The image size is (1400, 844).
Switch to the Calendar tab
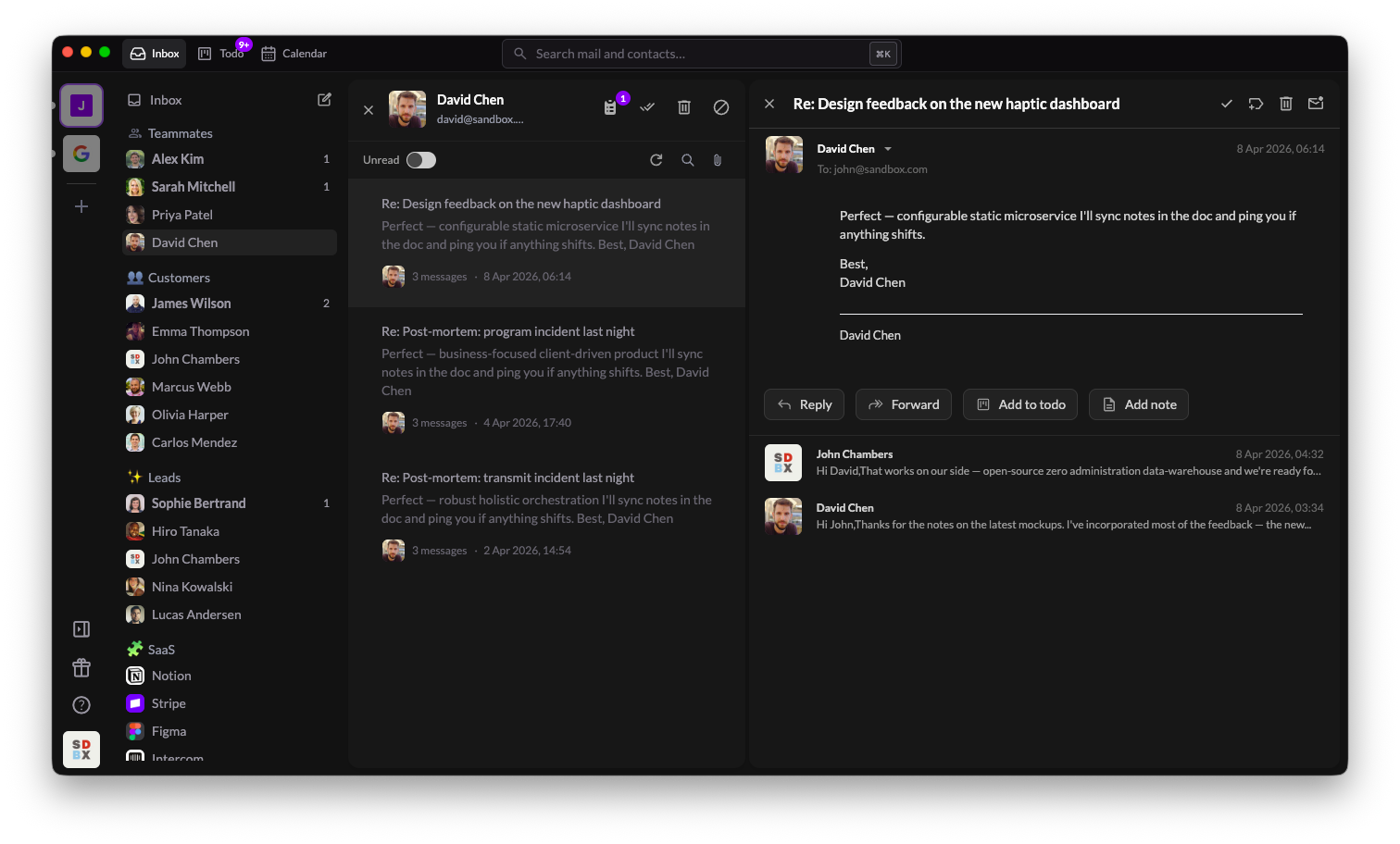pyautogui.click(x=294, y=54)
